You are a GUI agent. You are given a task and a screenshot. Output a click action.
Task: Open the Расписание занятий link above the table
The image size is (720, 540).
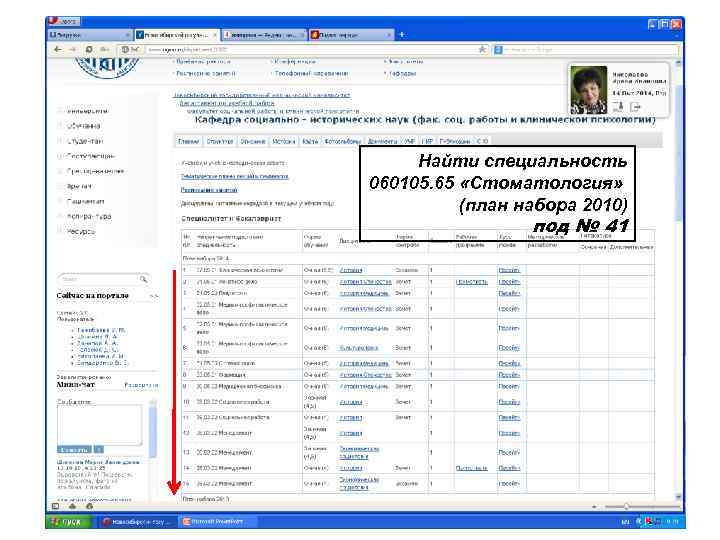point(209,190)
